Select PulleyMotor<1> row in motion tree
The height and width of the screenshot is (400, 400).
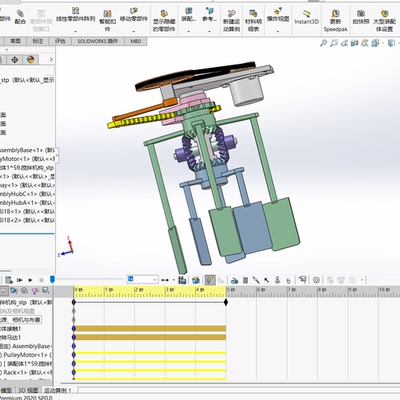pyautogui.click(x=27, y=355)
